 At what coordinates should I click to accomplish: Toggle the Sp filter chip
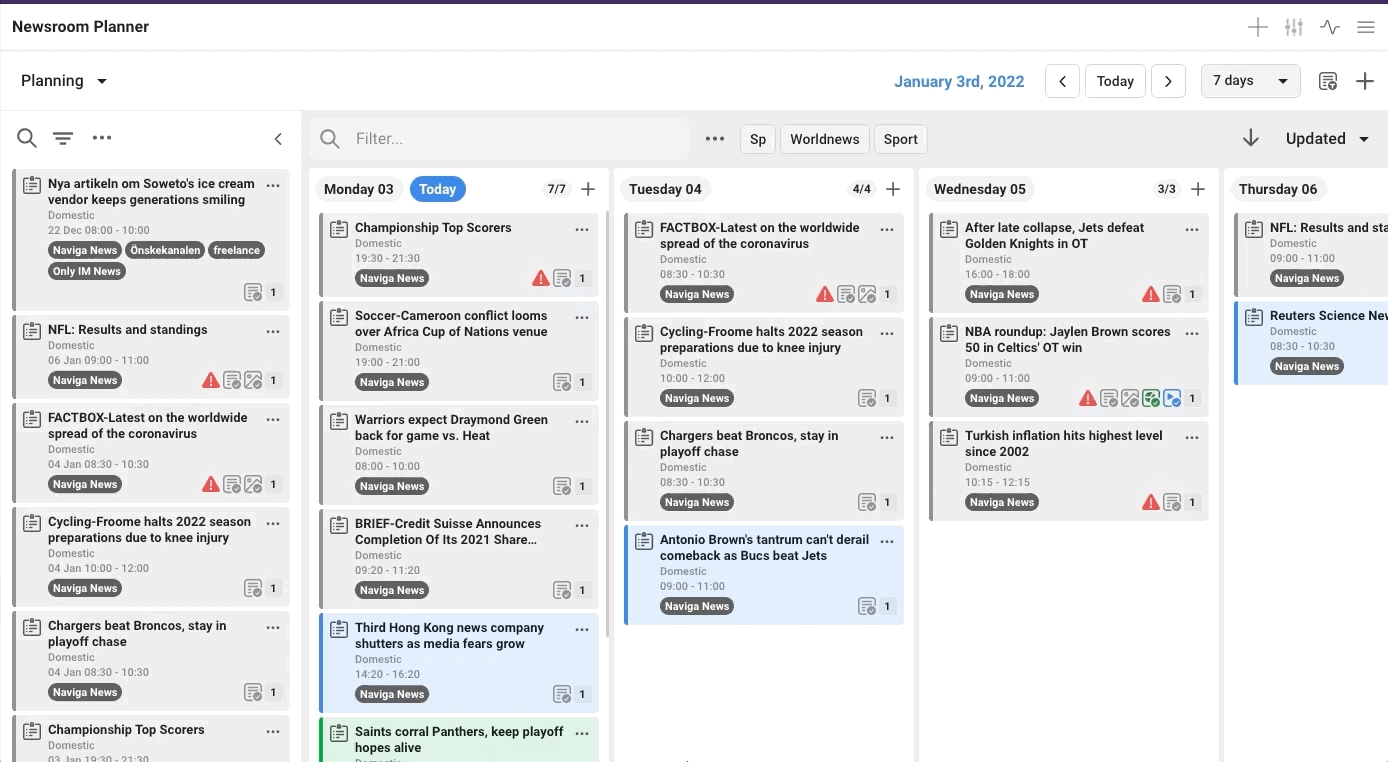(758, 139)
